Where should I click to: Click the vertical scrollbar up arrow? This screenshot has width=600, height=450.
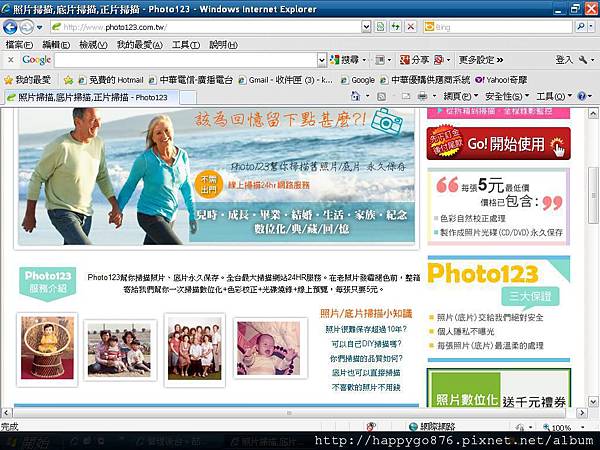593,113
